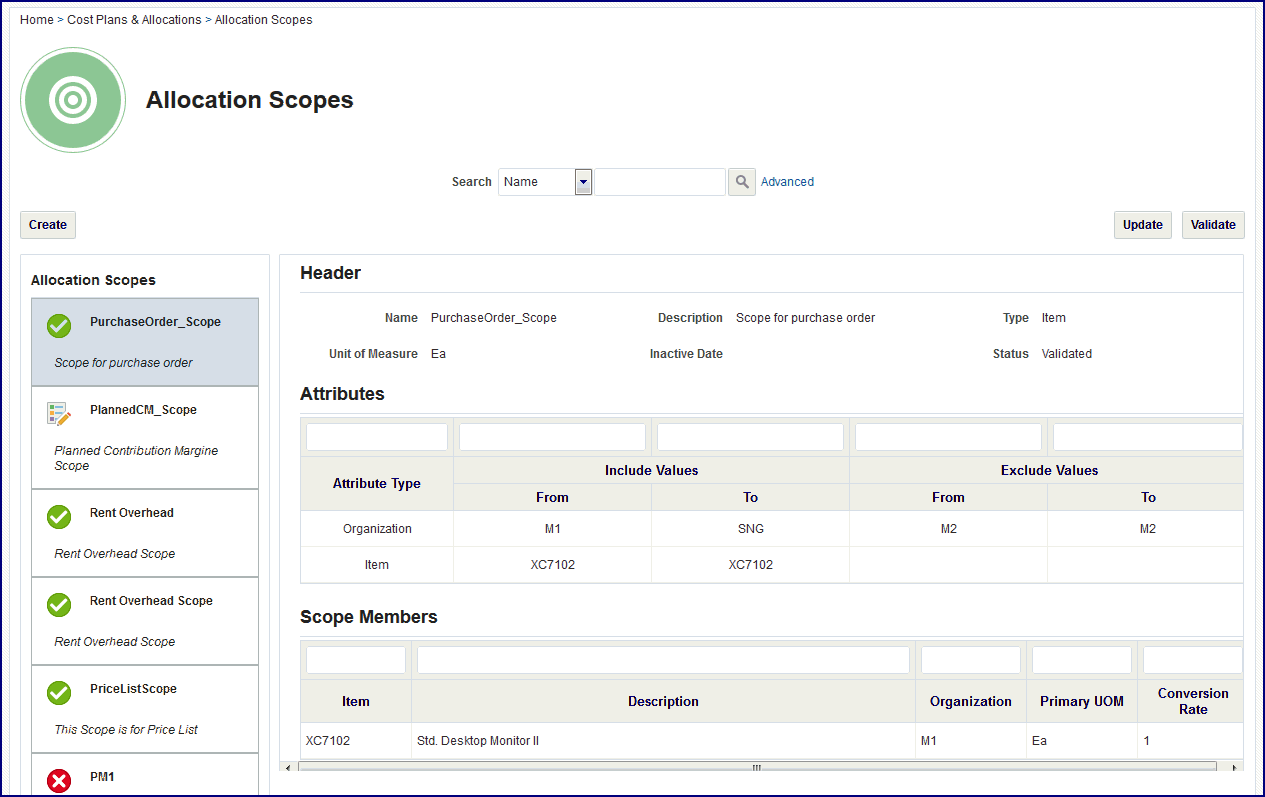Click the Update button

click(x=1142, y=225)
